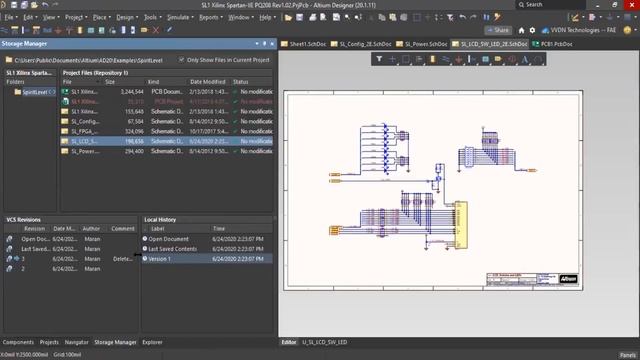Click the Undo arrow in the title bar

45,5
